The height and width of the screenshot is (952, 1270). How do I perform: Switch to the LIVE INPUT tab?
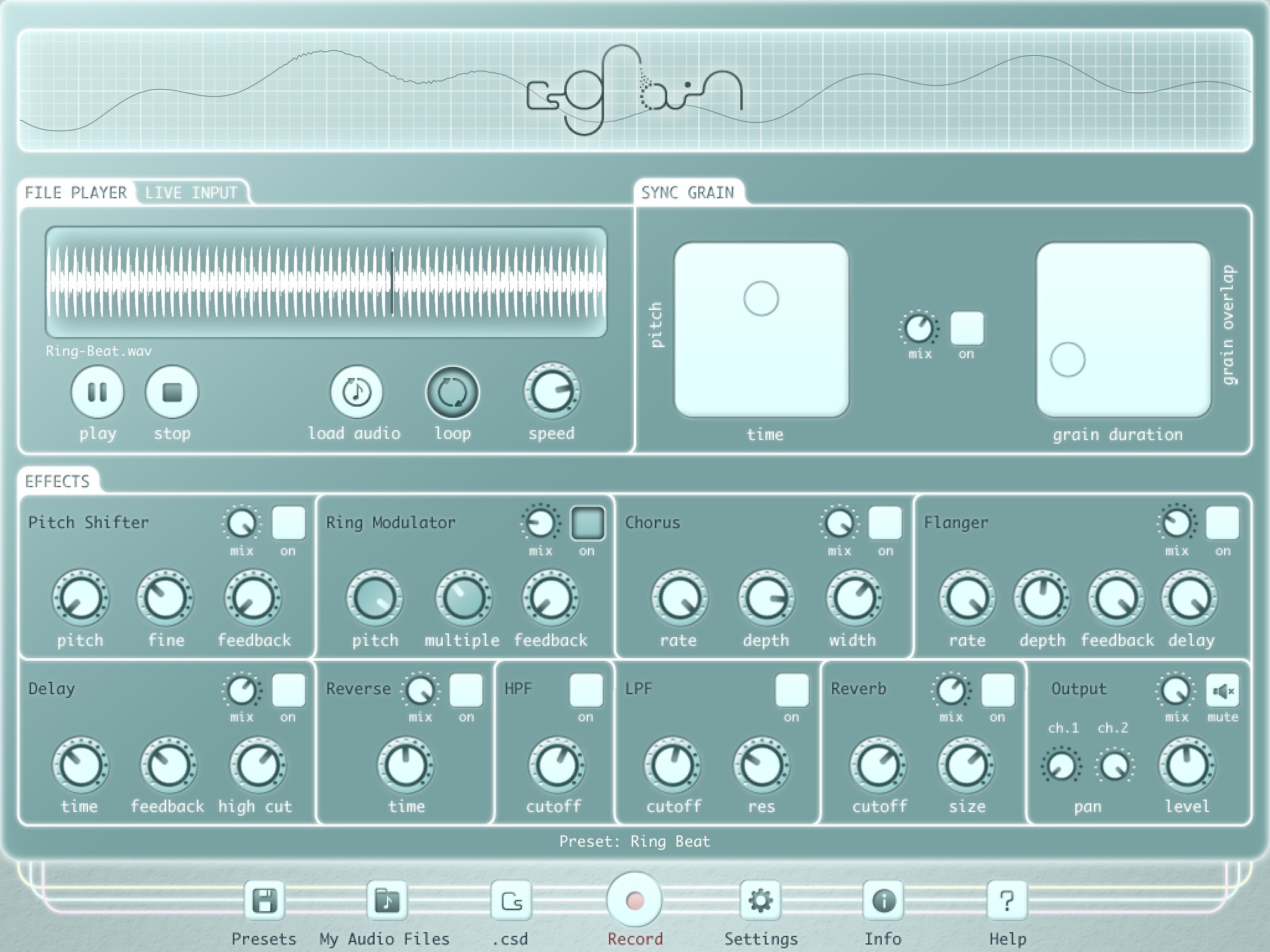191,193
